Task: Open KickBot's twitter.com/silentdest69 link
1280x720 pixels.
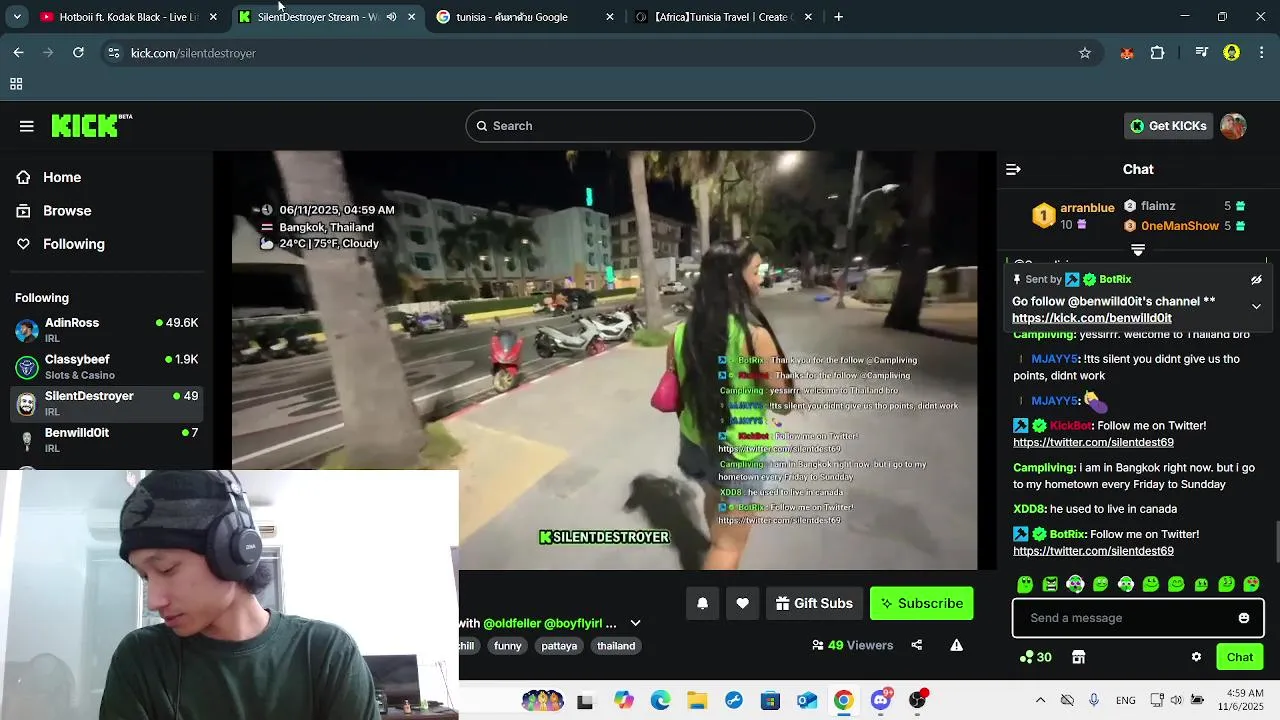Action: point(1093,442)
